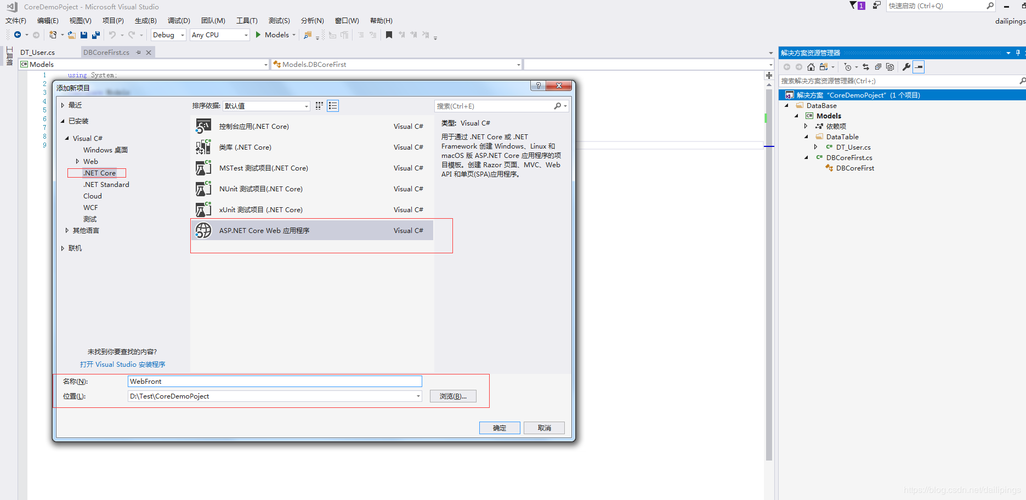Open the 排序依据 sort-by dropdown

click(x=267, y=105)
